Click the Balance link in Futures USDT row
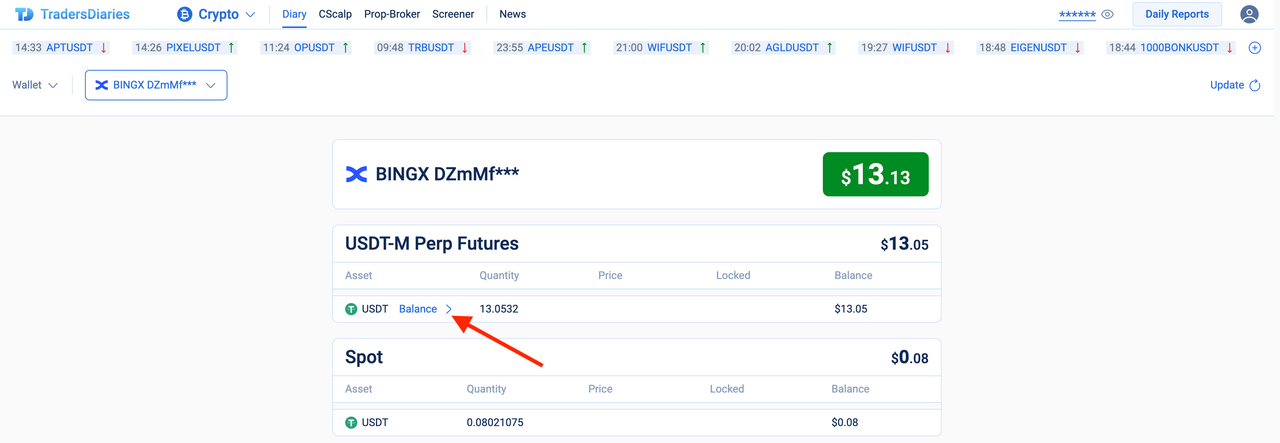Viewport: 1280px width, 443px height. click(x=418, y=309)
